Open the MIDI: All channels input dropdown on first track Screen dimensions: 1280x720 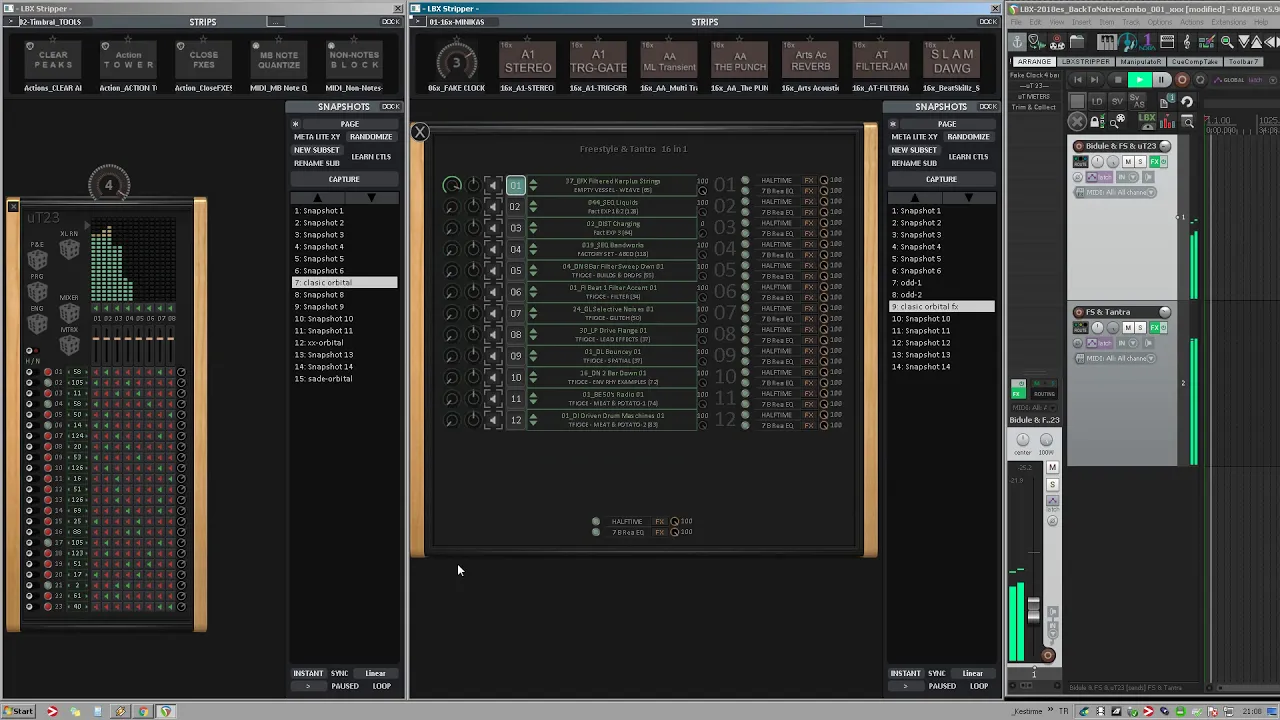[x=1116, y=192]
